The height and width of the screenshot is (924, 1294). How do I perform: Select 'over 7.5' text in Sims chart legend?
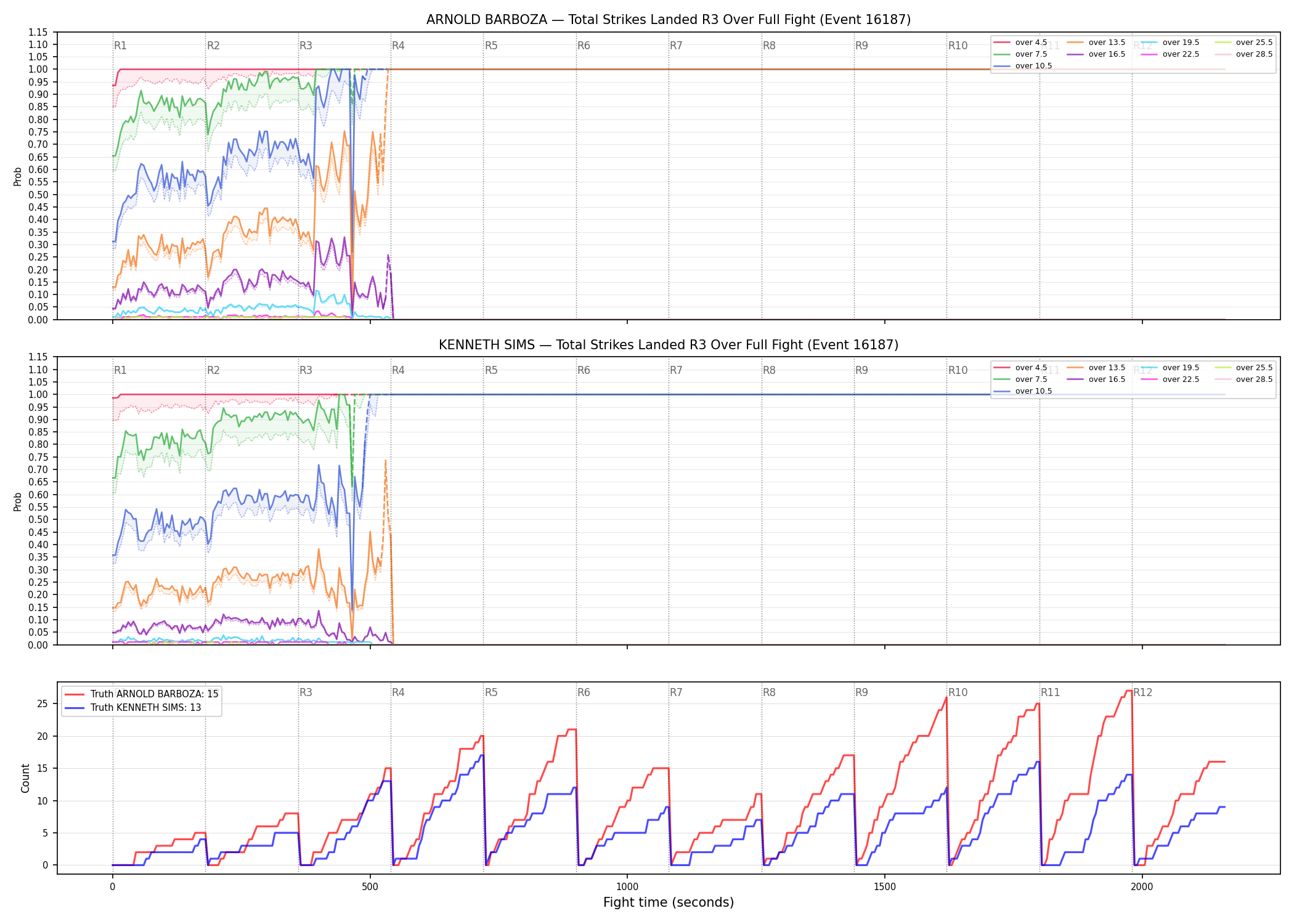[x=1032, y=379]
